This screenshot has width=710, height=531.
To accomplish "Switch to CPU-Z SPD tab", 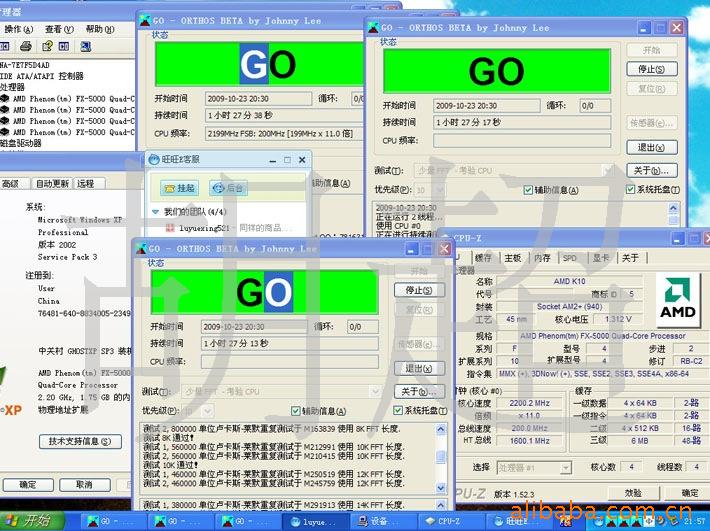I will coord(570,258).
